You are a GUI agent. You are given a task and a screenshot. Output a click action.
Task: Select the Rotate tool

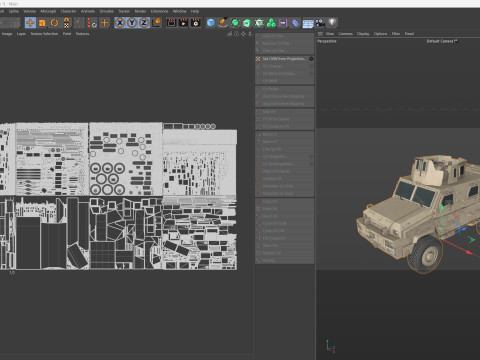pos(54,23)
